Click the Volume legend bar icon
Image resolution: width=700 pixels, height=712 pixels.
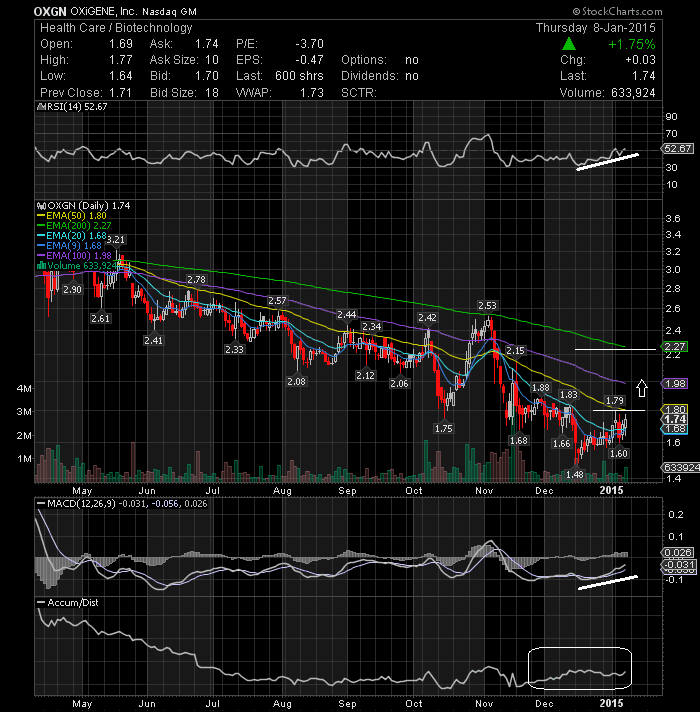point(41,266)
